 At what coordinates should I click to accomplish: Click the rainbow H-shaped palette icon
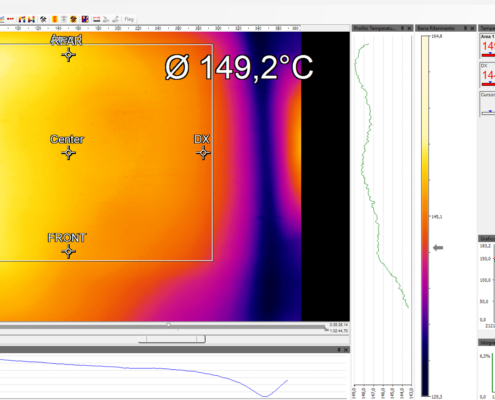pyautogui.click(x=31, y=19)
